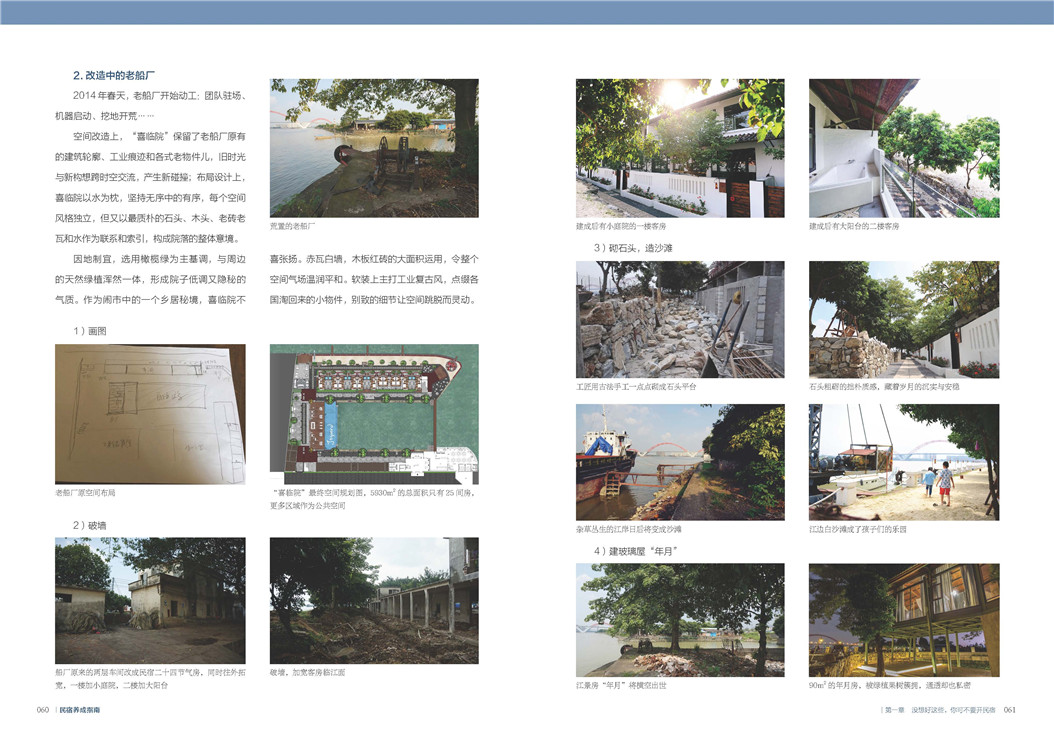1054x750 pixels.
Task: Select the rough stone wall pathway photo
Action: [904, 319]
